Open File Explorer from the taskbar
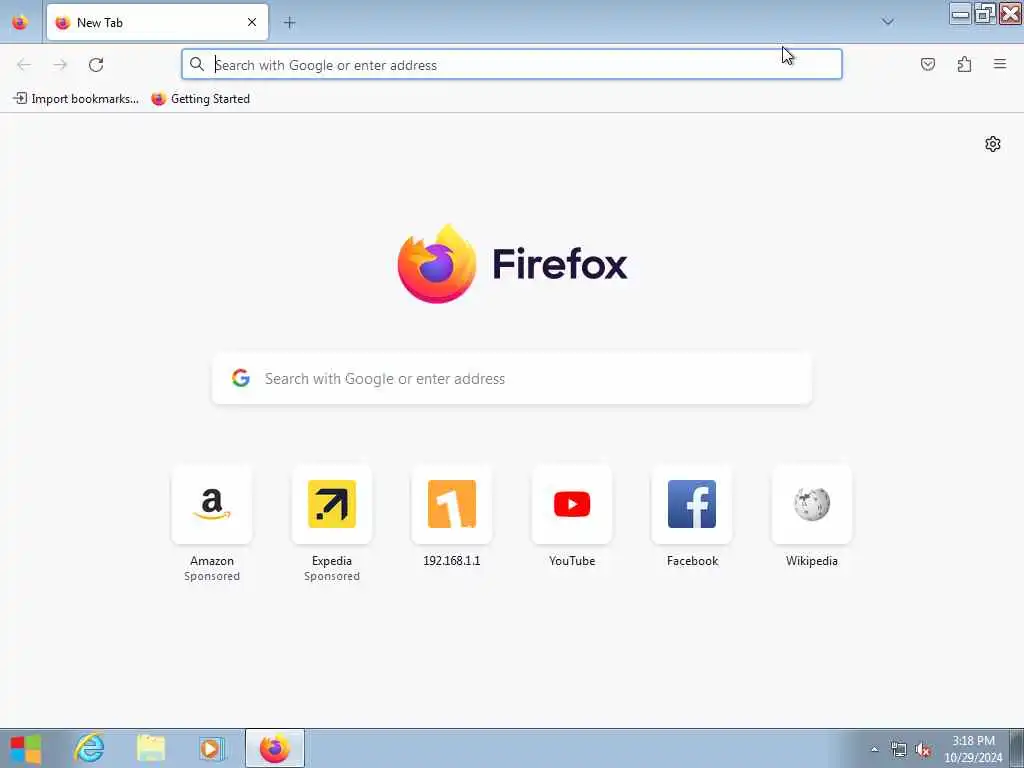The image size is (1024, 768). tap(151, 748)
